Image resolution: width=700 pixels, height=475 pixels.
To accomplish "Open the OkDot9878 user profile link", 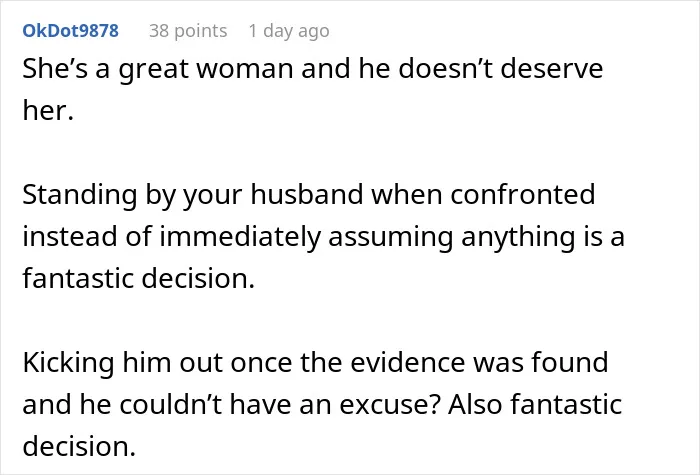I will point(71,31).
